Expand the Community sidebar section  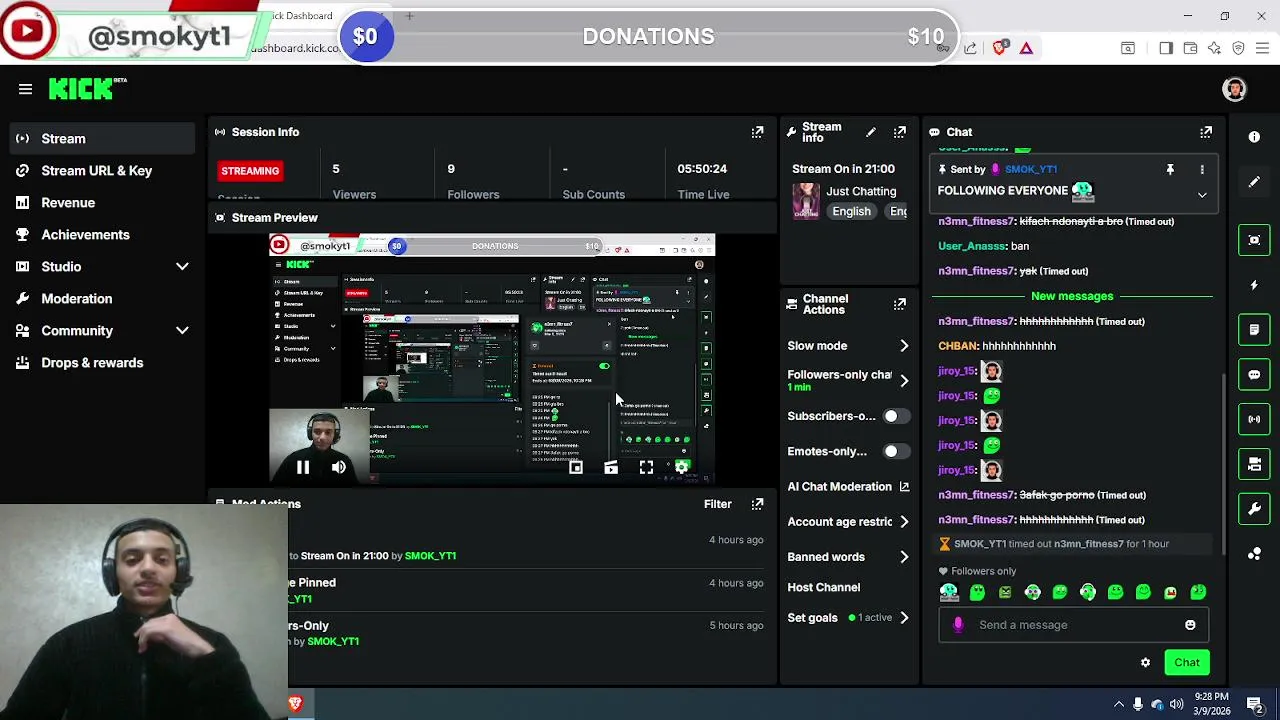(182, 331)
